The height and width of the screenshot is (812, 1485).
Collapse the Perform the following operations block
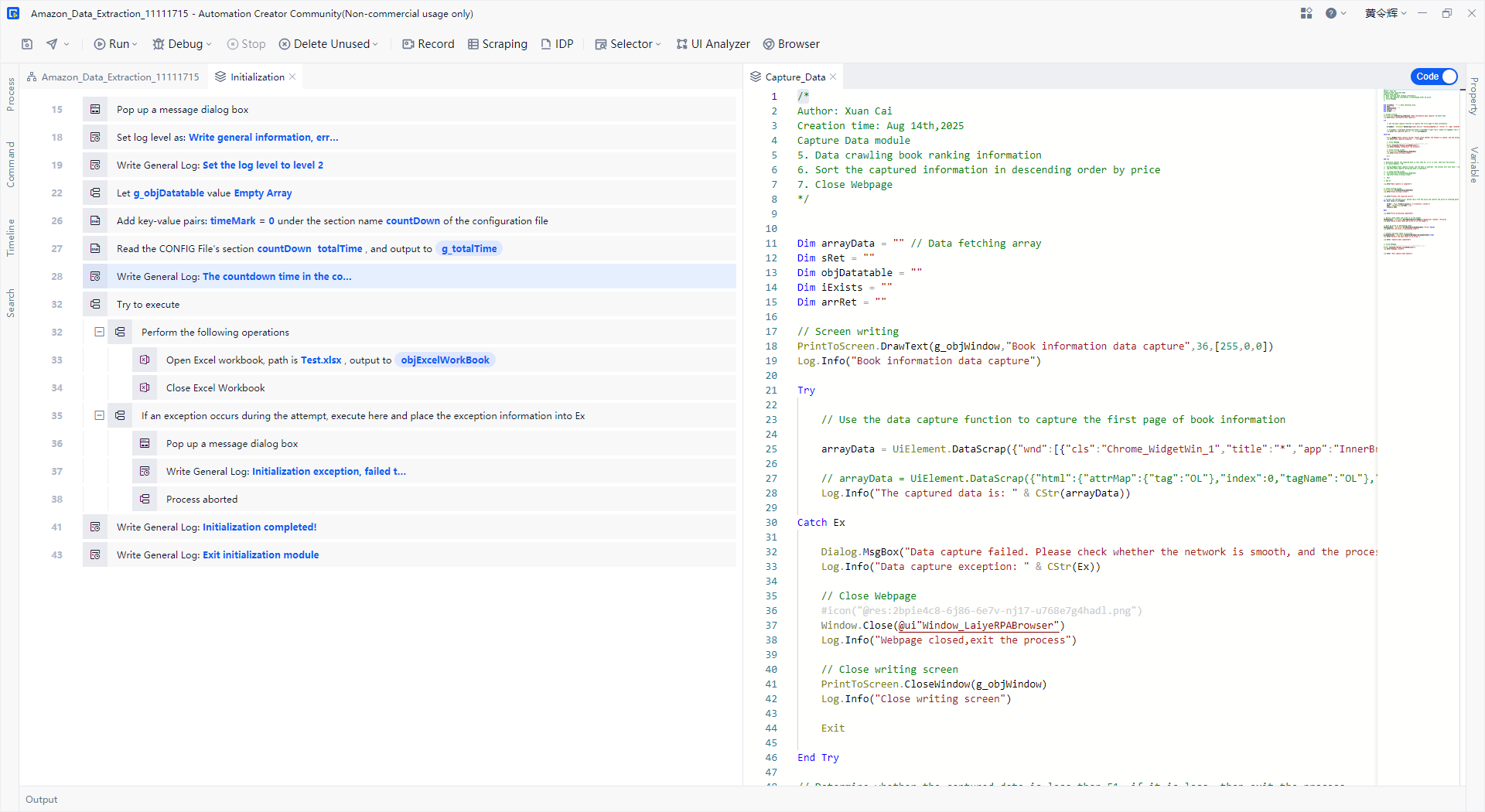pyautogui.click(x=99, y=332)
